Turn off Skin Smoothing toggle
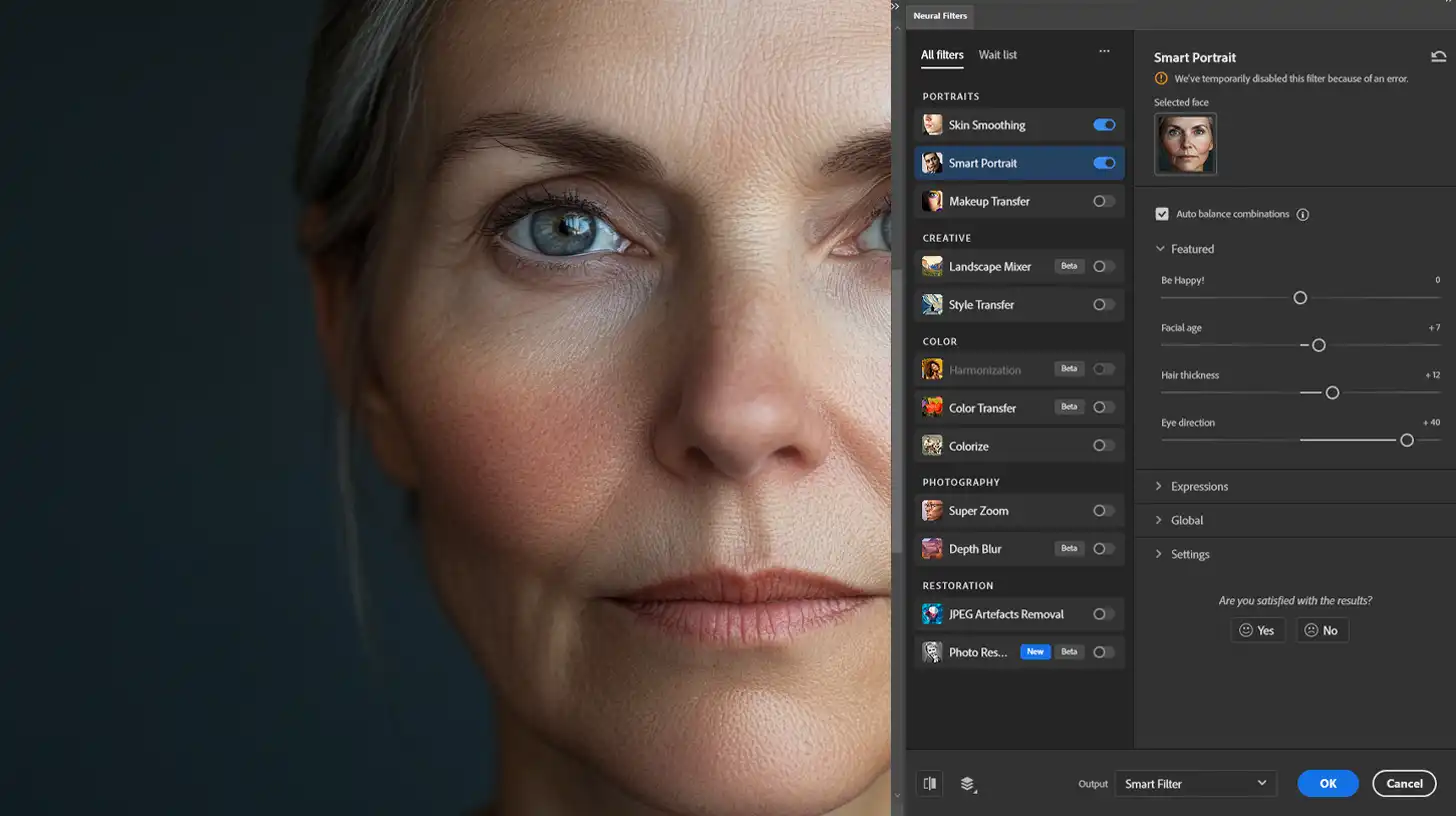This screenshot has width=1456, height=816. coord(1104,125)
